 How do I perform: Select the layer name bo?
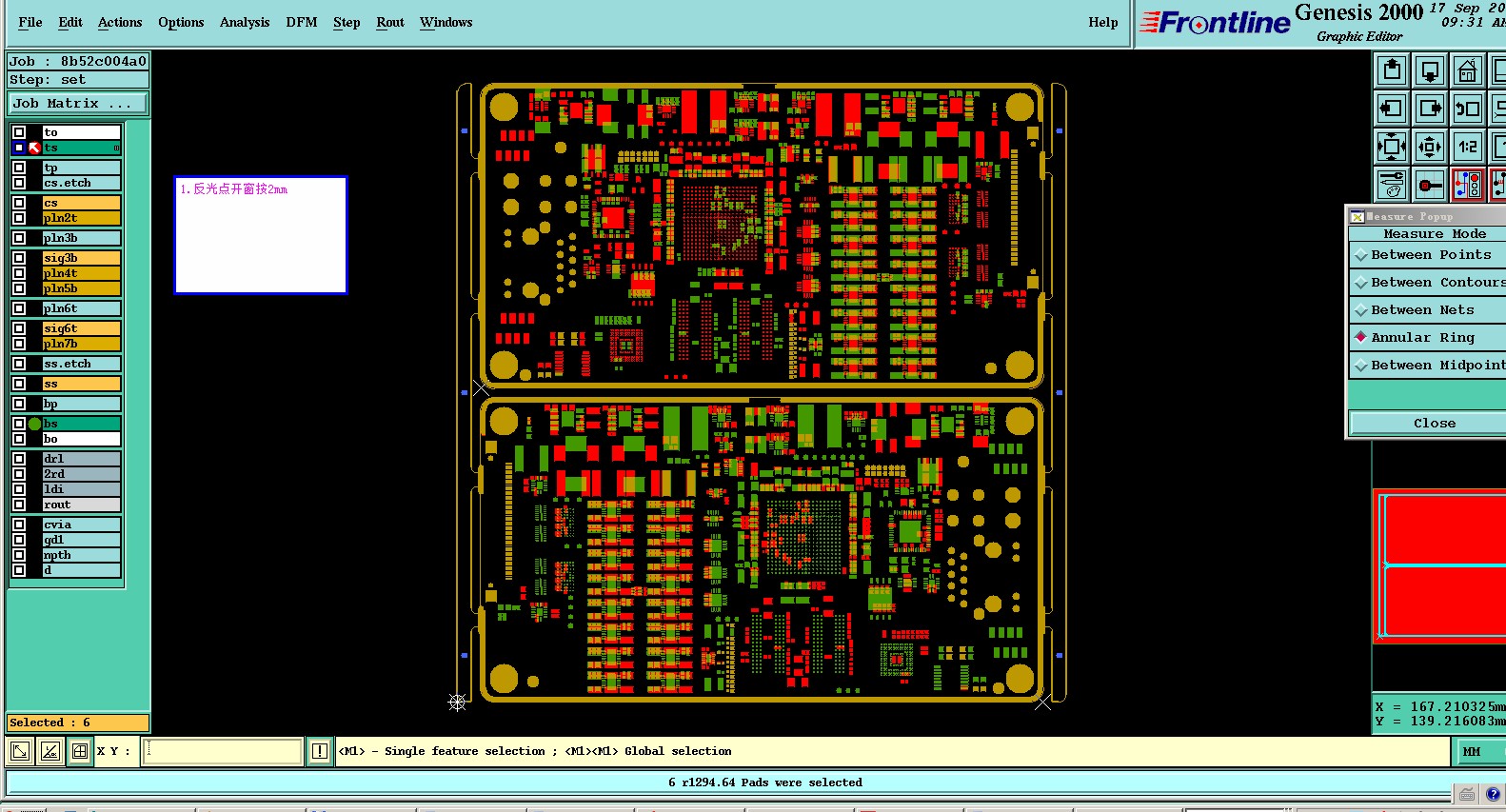point(81,439)
